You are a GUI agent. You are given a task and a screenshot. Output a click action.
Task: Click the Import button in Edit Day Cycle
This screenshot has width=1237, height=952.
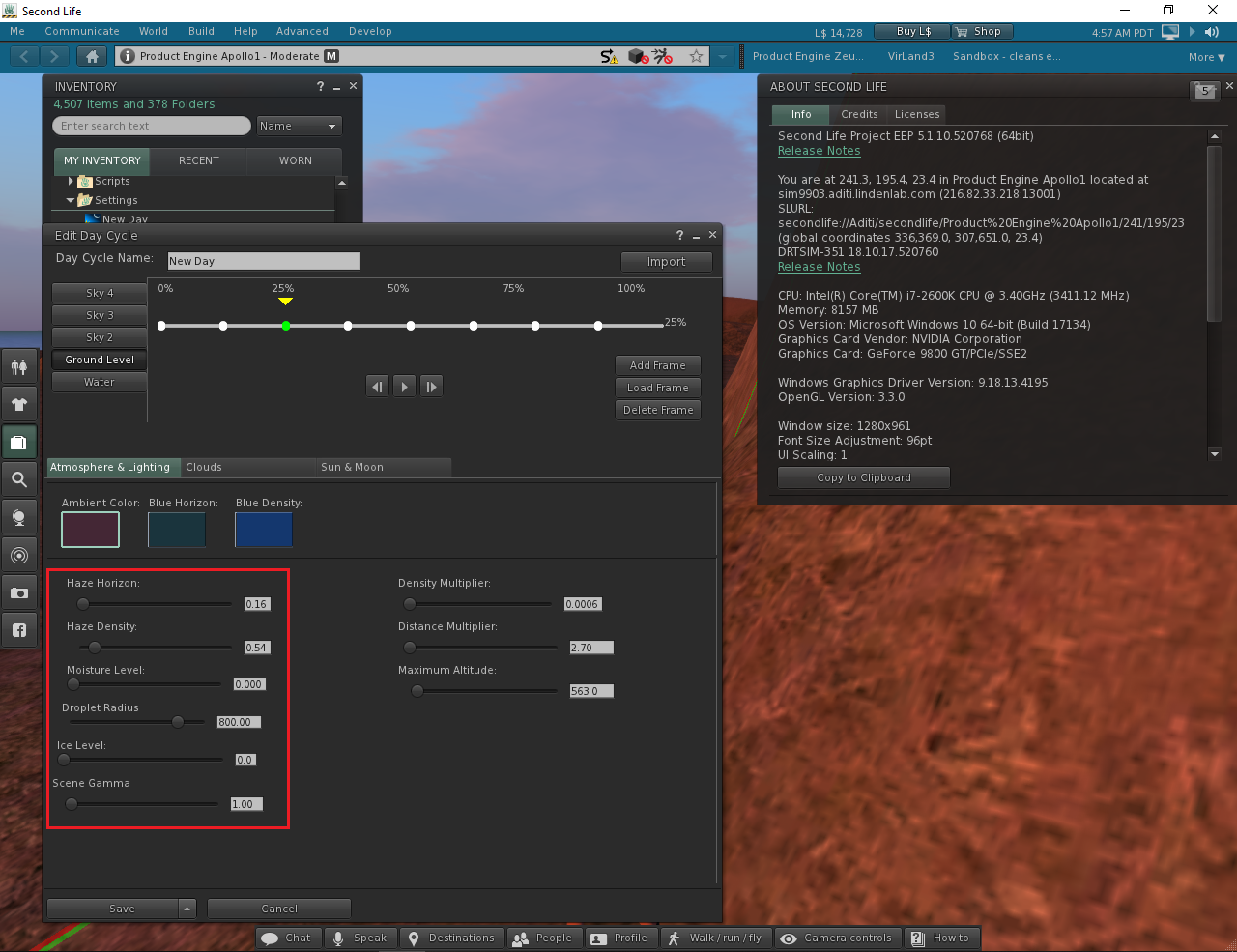click(x=667, y=262)
